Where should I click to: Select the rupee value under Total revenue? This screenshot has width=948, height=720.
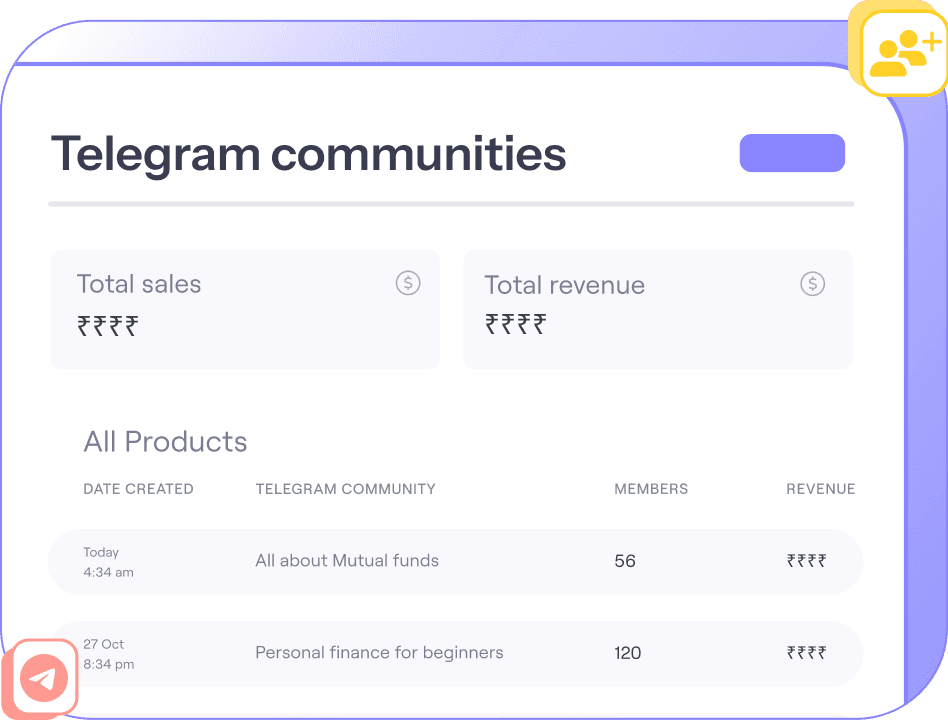coord(516,324)
